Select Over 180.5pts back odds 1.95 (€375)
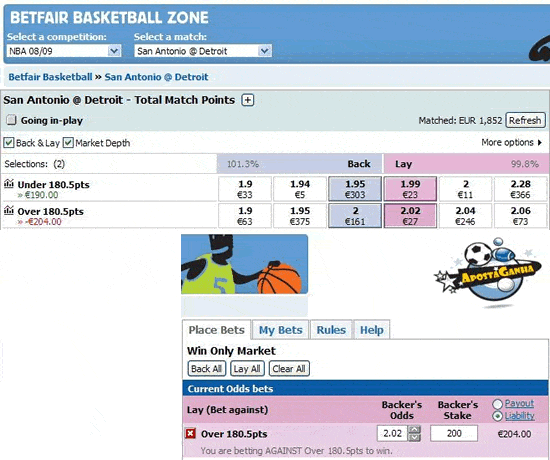 pos(300,216)
